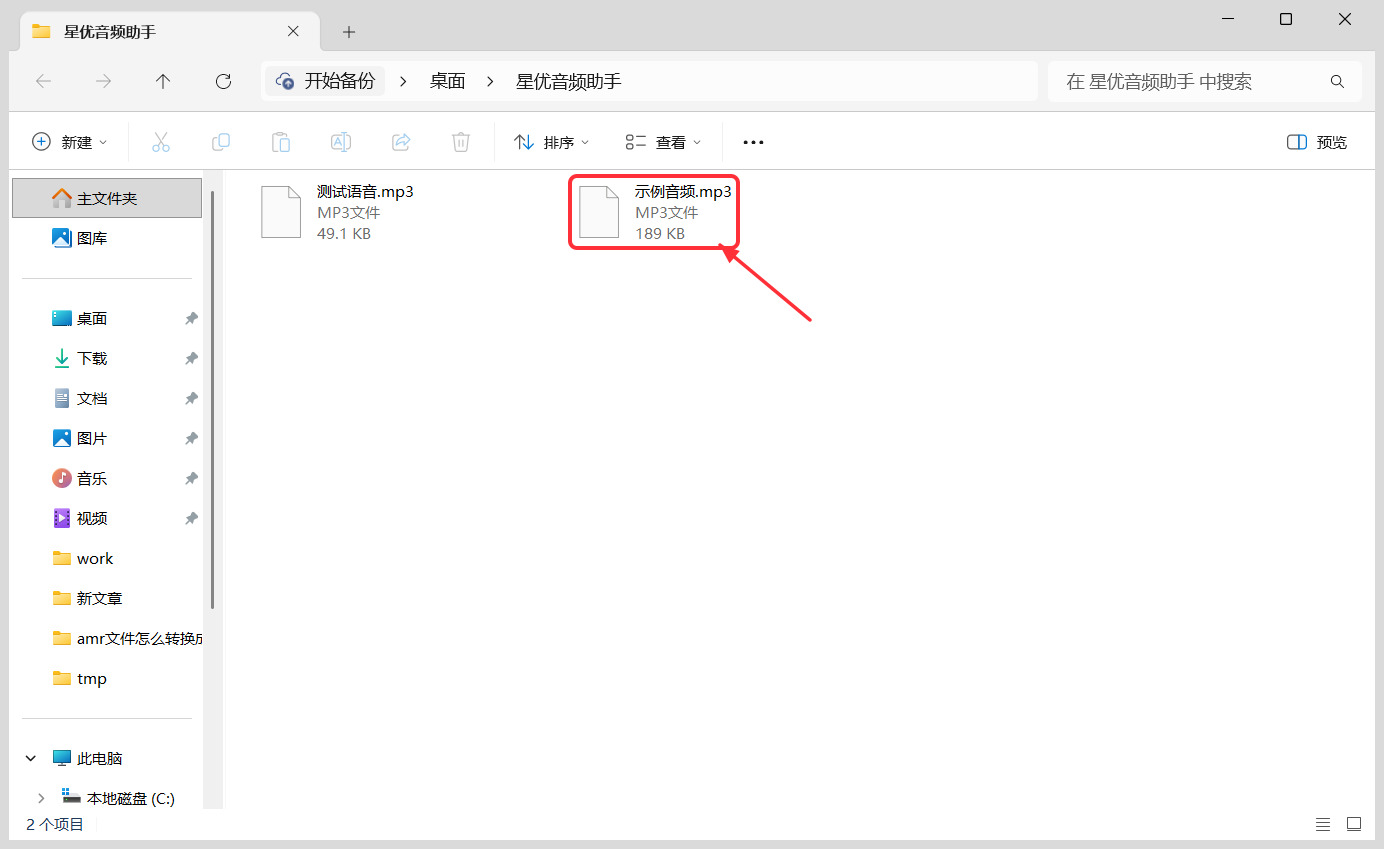Click the Copy icon in toolbar

[x=221, y=142]
